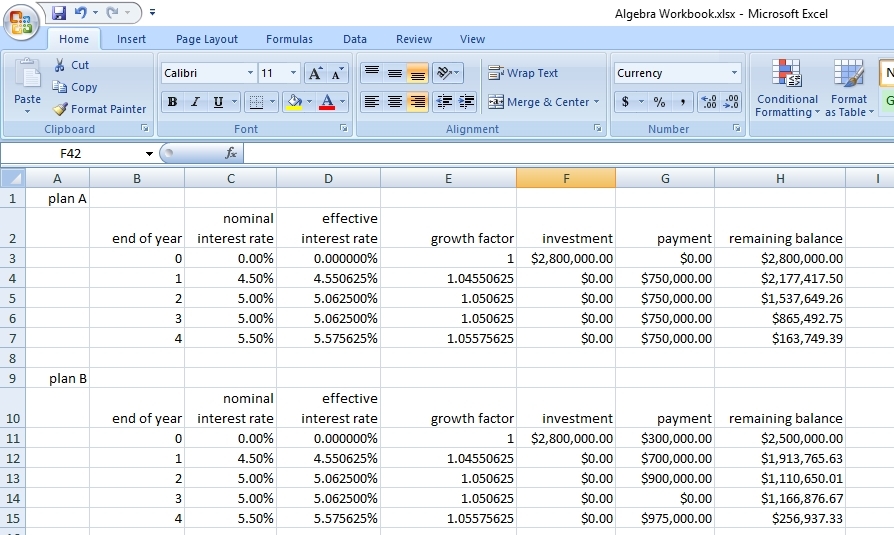Viewport: 894px width, 535px height.
Task: Apply Percent Style formatting
Action: (660, 102)
